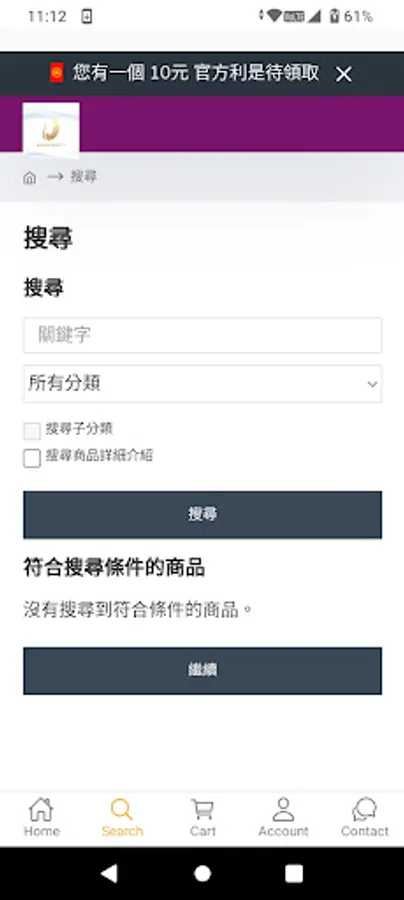
Task: Tap the Android back navigation button
Action: tap(109, 873)
